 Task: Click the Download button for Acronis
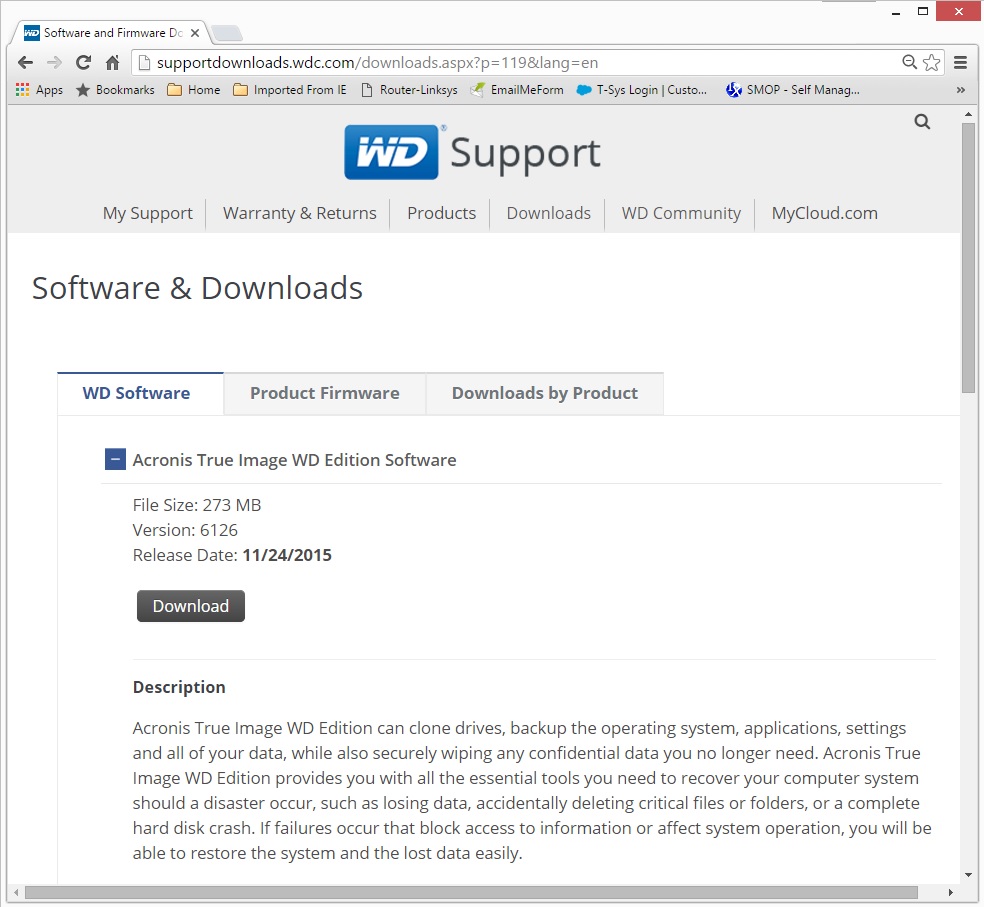[x=191, y=606]
